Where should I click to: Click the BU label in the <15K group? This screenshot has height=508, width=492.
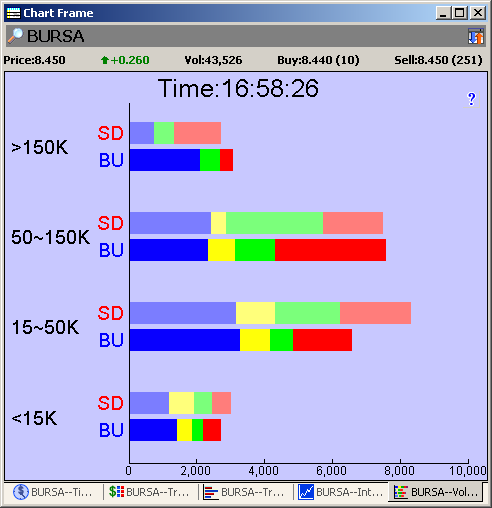[111, 430]
